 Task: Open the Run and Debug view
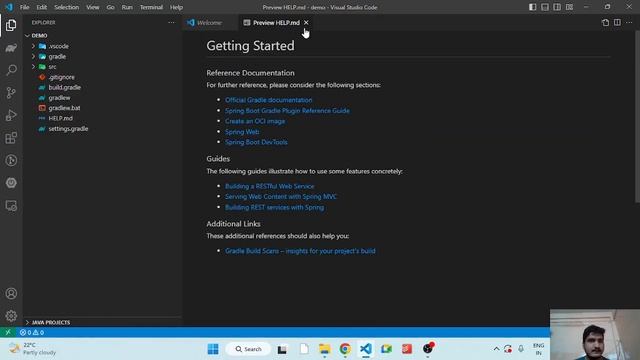point(11,115)
